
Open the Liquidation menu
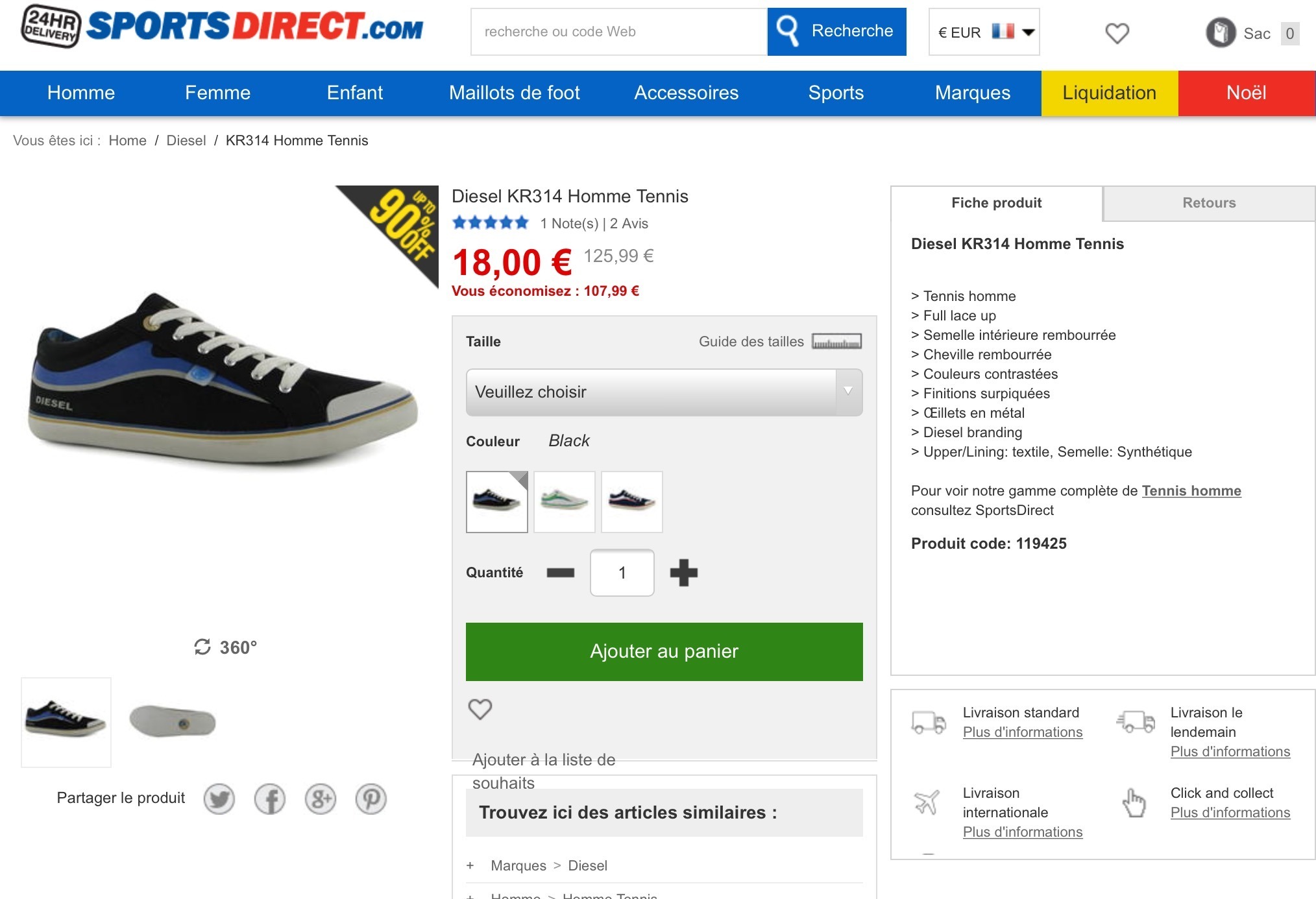1109,93
